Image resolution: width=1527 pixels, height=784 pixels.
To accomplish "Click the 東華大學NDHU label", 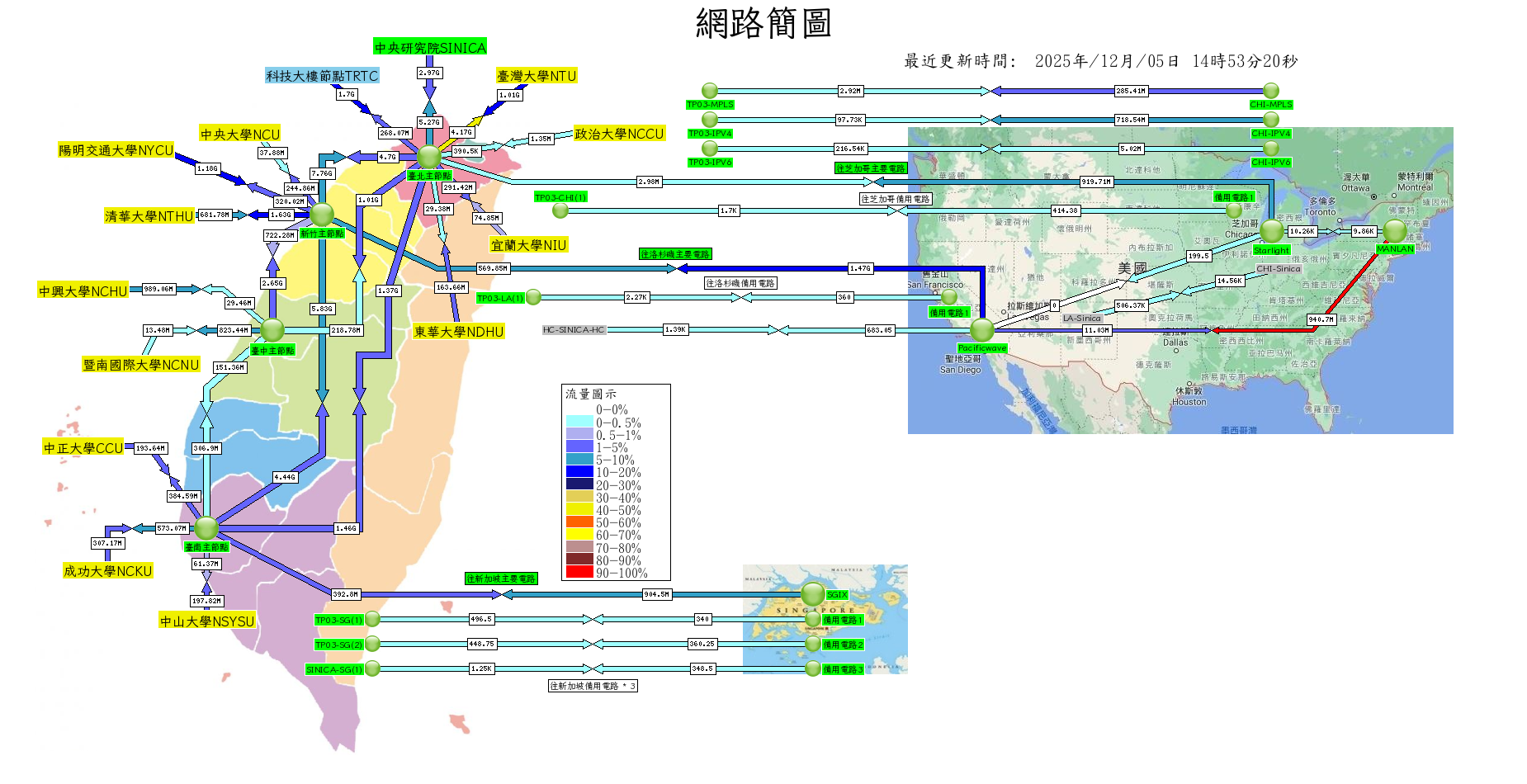I will 458,332.
